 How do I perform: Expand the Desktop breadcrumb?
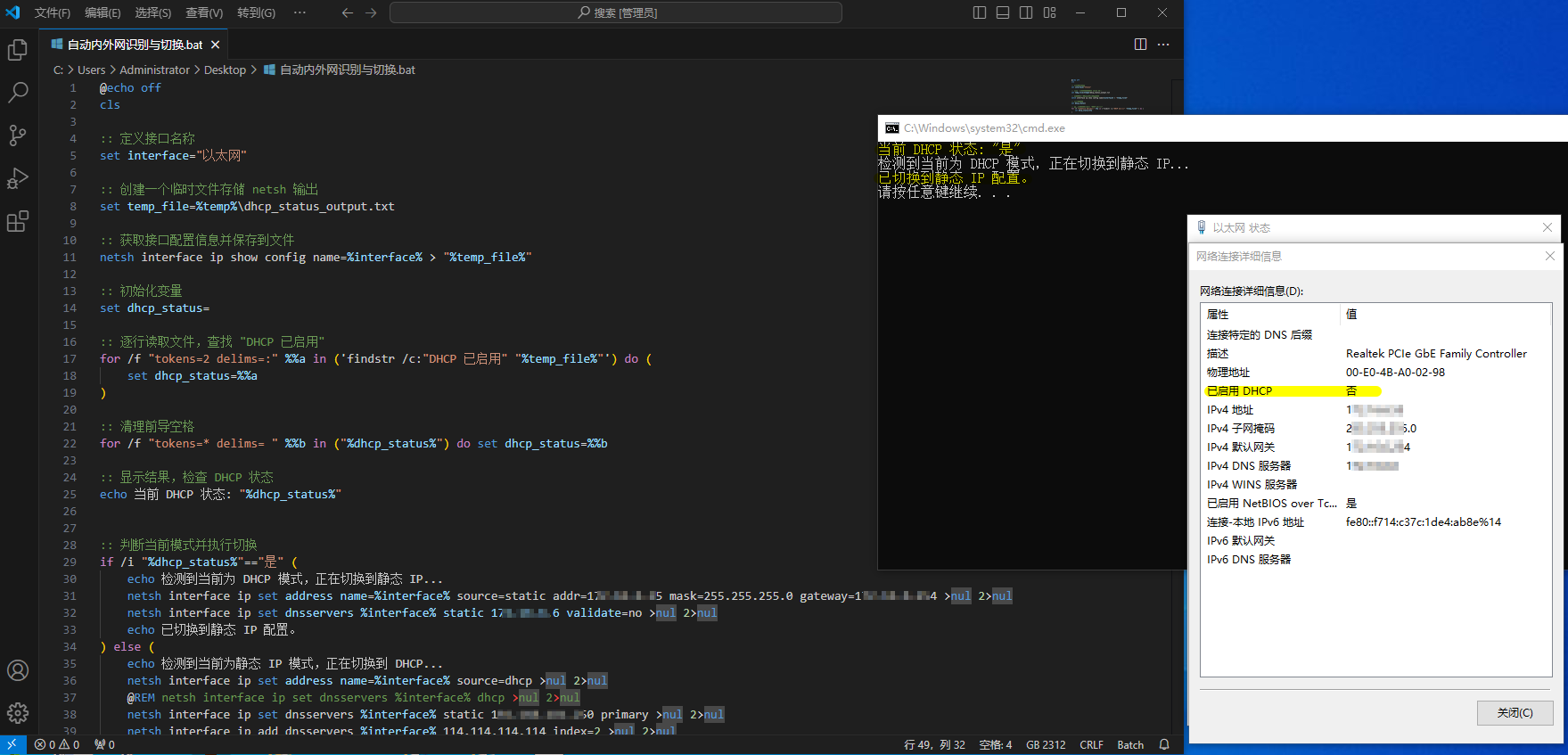click(225, 70)
